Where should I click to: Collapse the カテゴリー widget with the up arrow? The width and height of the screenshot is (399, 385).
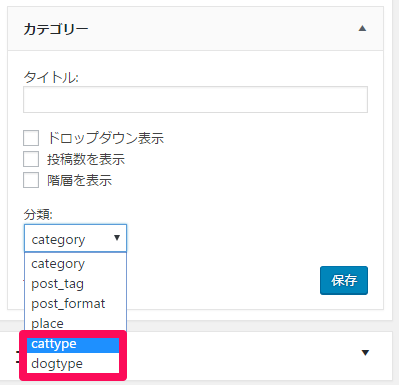point(362,29)
